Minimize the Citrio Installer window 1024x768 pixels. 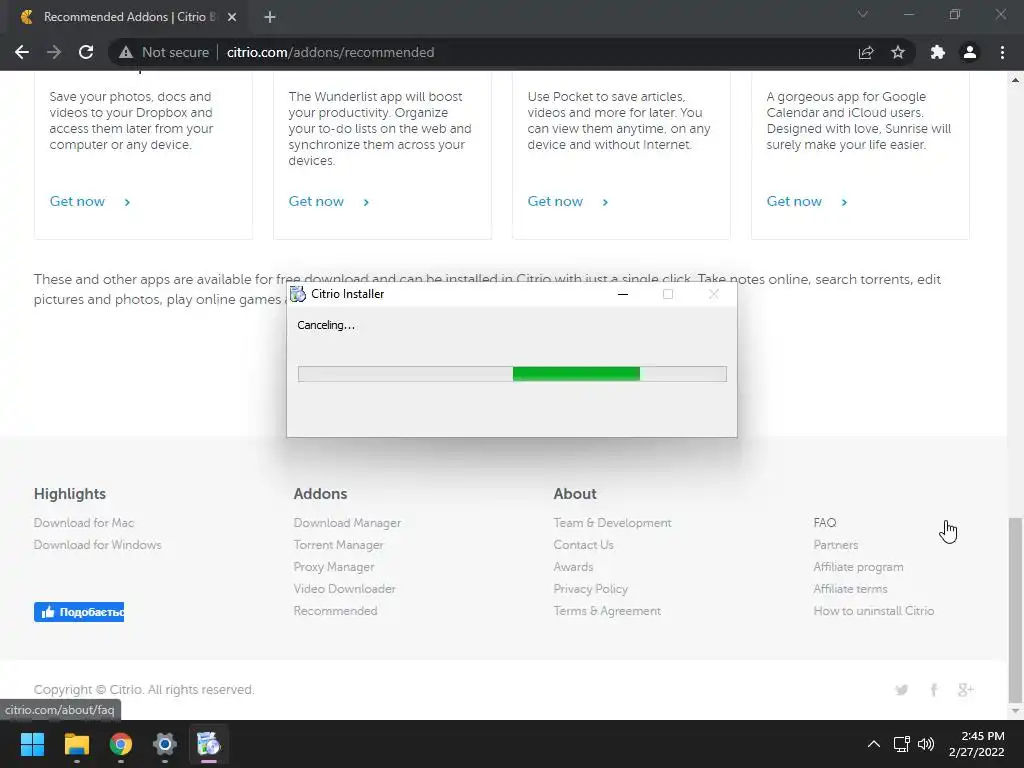[623, 294]
